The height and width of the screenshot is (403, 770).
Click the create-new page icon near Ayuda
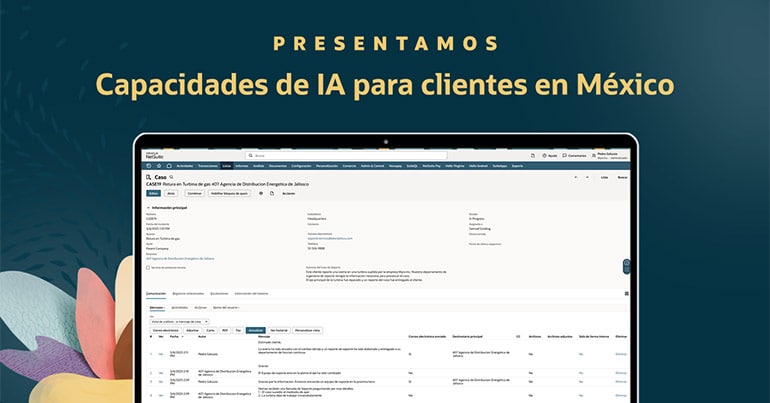click(533, 156)
